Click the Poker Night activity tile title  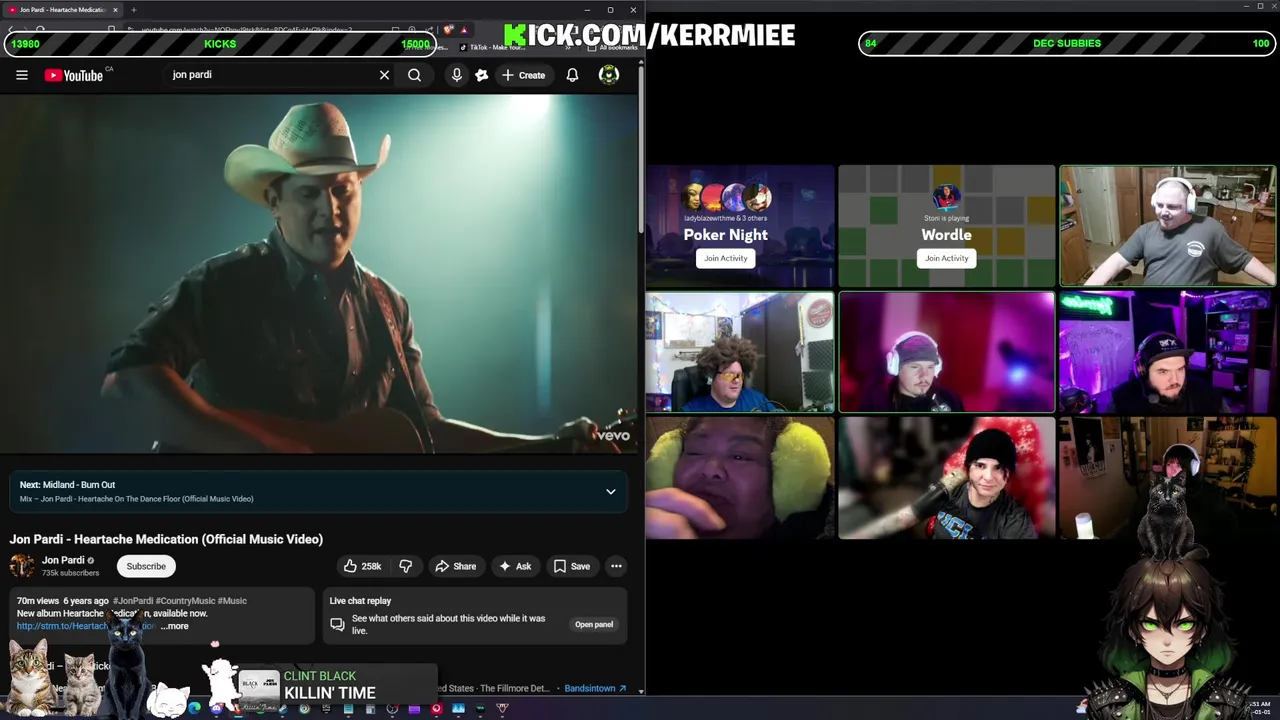tap(726, 235)
